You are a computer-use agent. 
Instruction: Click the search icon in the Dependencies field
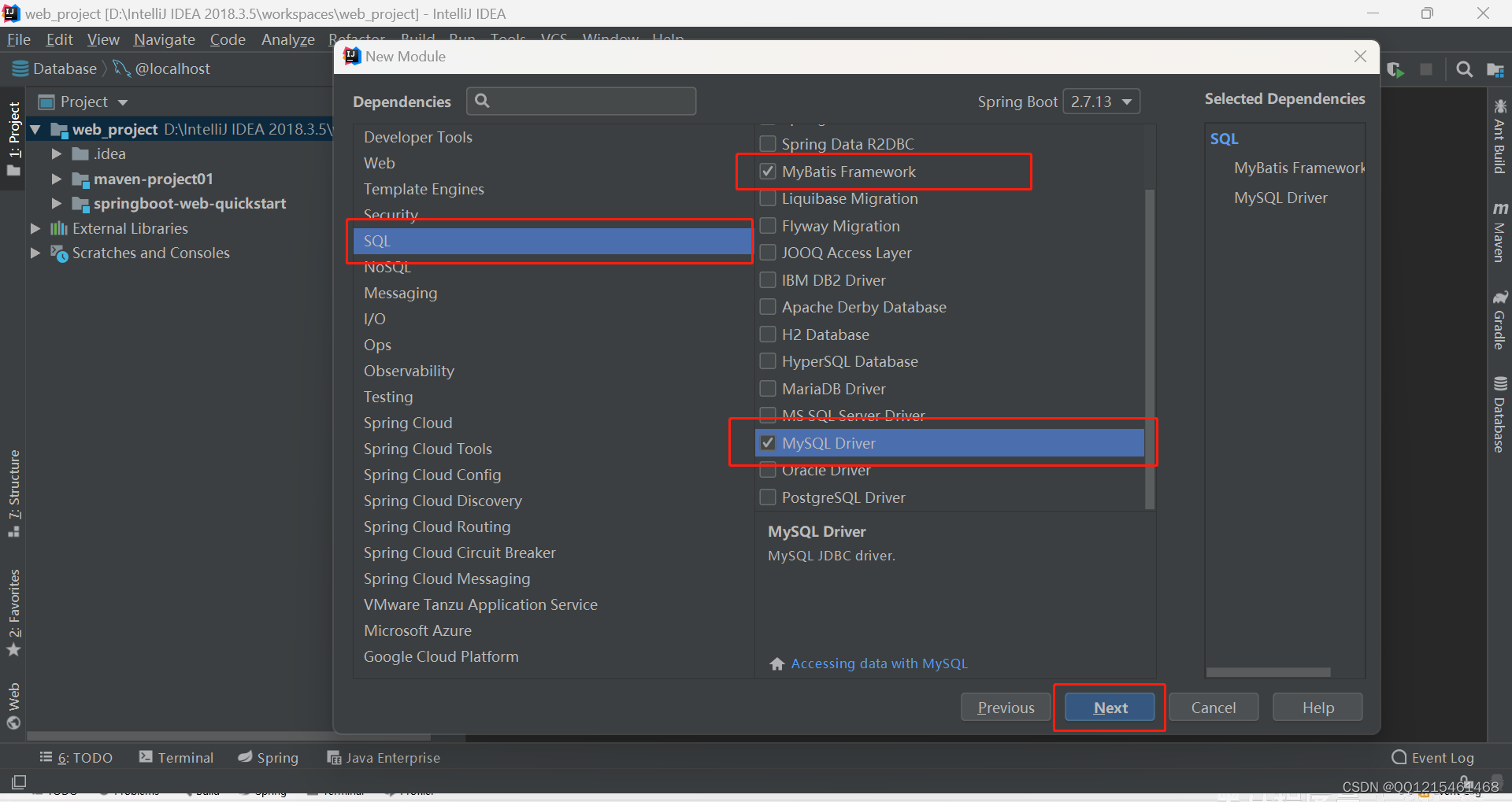(482, 101)
